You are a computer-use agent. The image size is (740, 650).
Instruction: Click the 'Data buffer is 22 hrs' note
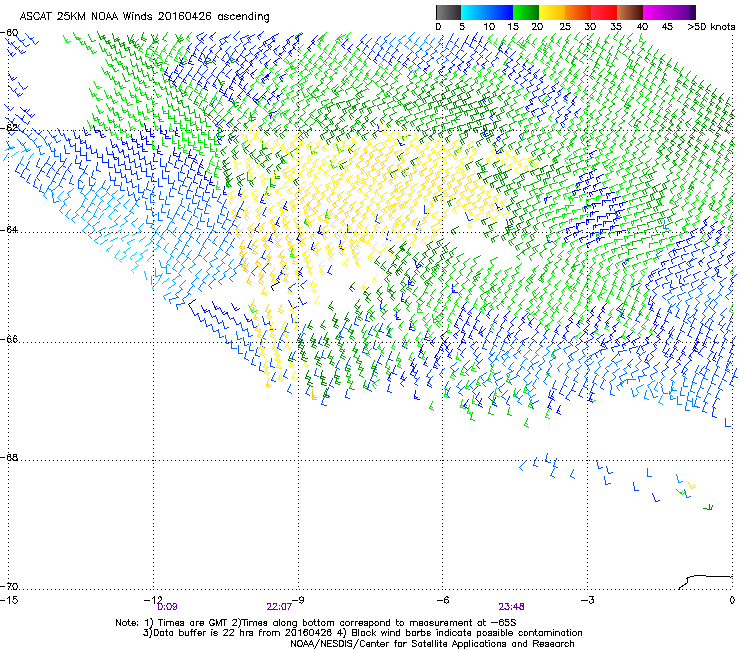(362, 633)
